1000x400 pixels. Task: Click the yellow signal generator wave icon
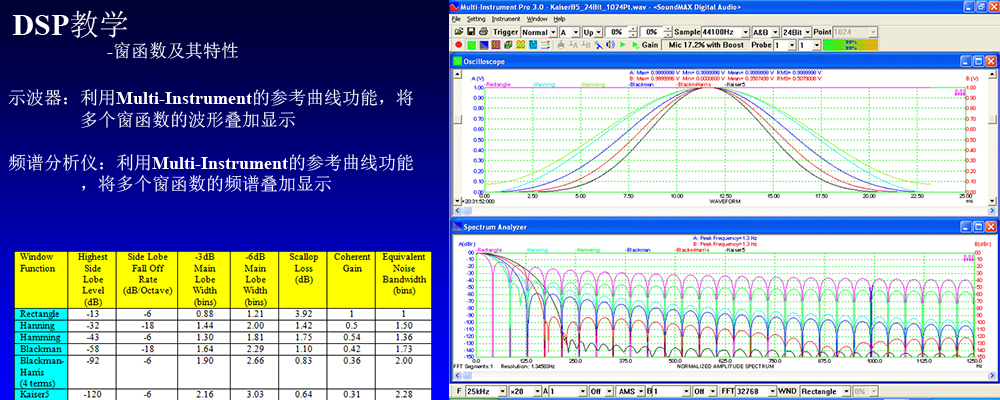click(x=520, y=45)
